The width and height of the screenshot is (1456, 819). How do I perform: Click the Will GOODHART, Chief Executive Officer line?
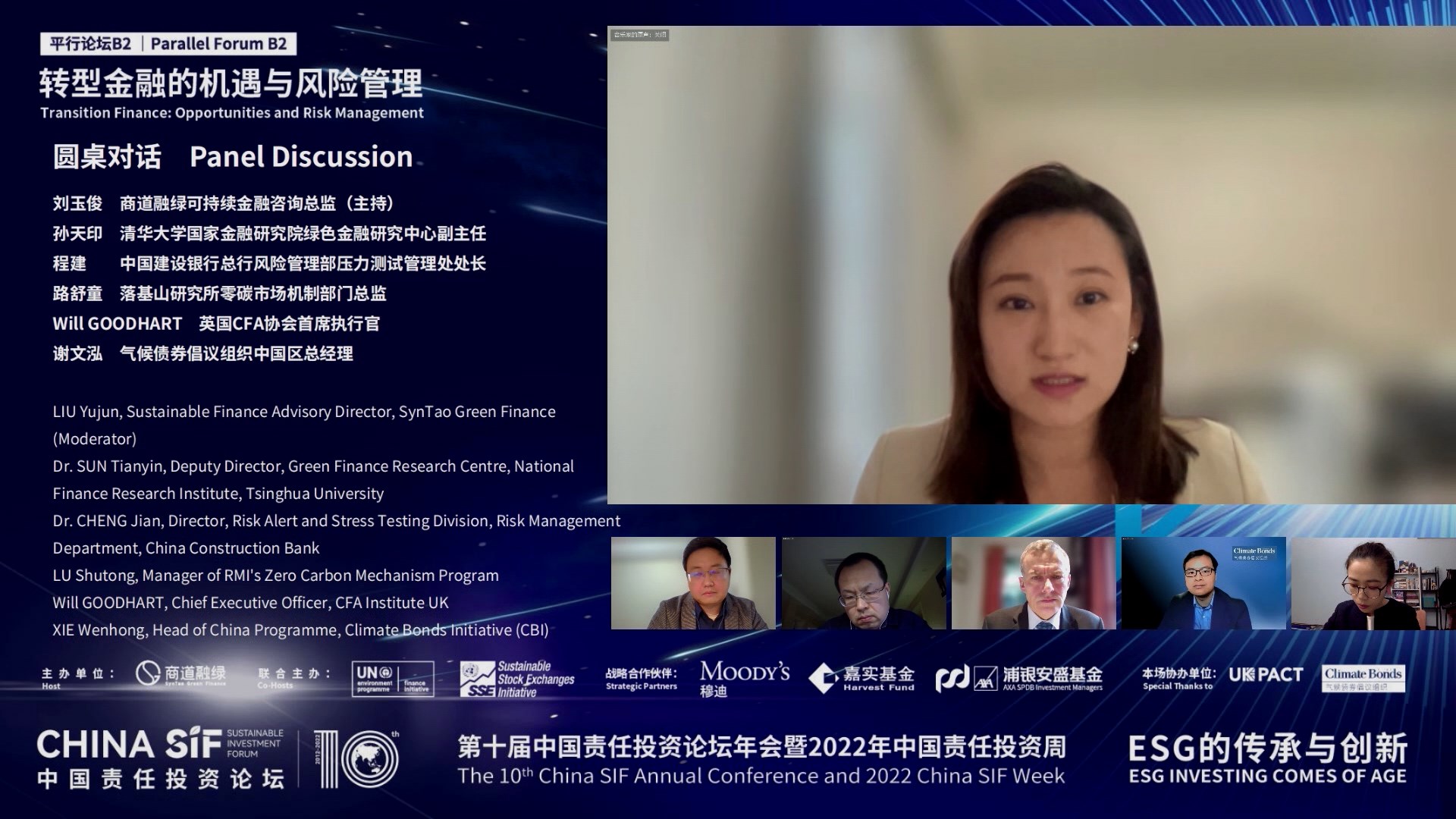(250, 603)
